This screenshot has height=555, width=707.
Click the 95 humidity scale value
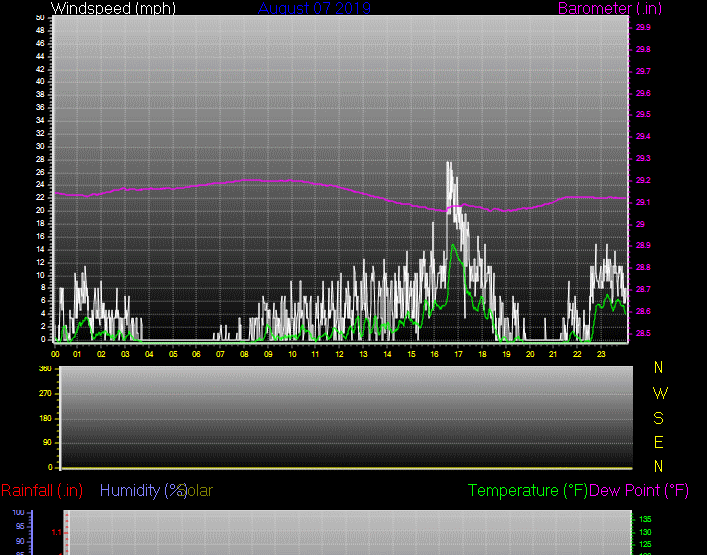click(x=20, y=527)
